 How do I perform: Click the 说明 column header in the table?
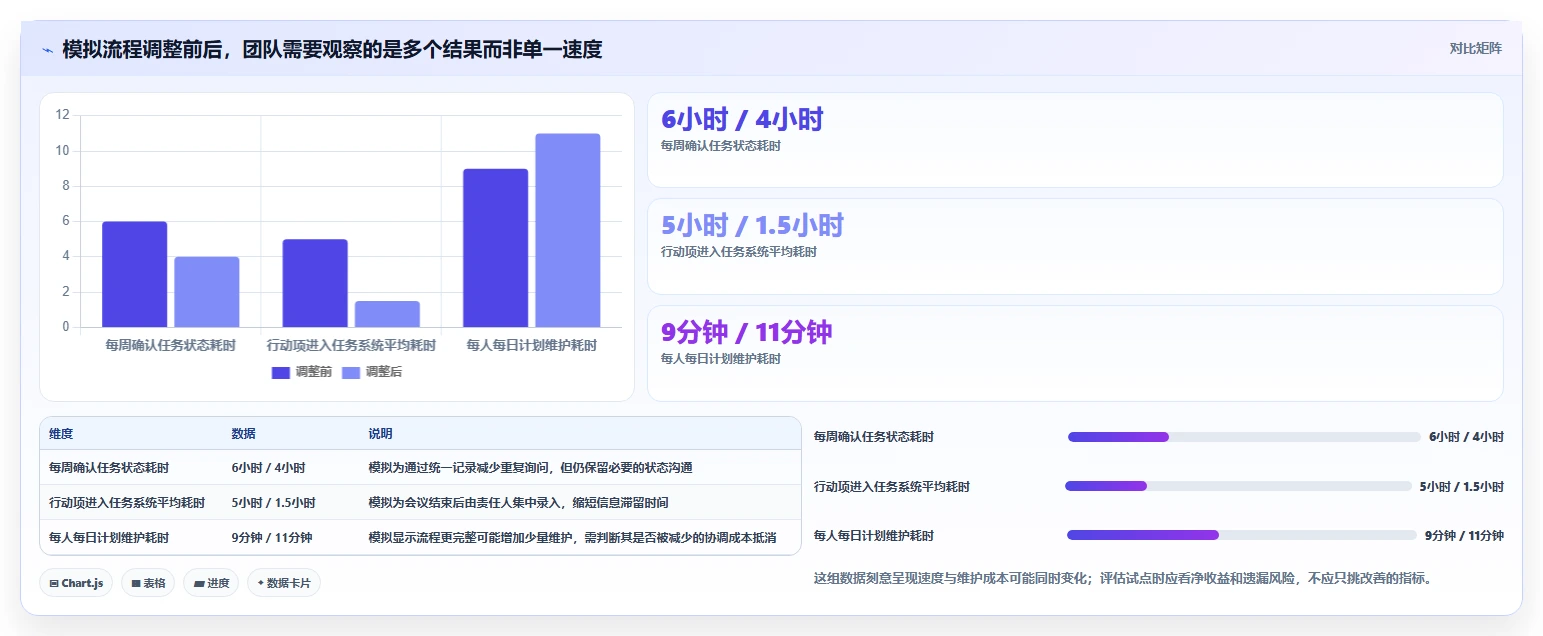[x=381, y=434]
